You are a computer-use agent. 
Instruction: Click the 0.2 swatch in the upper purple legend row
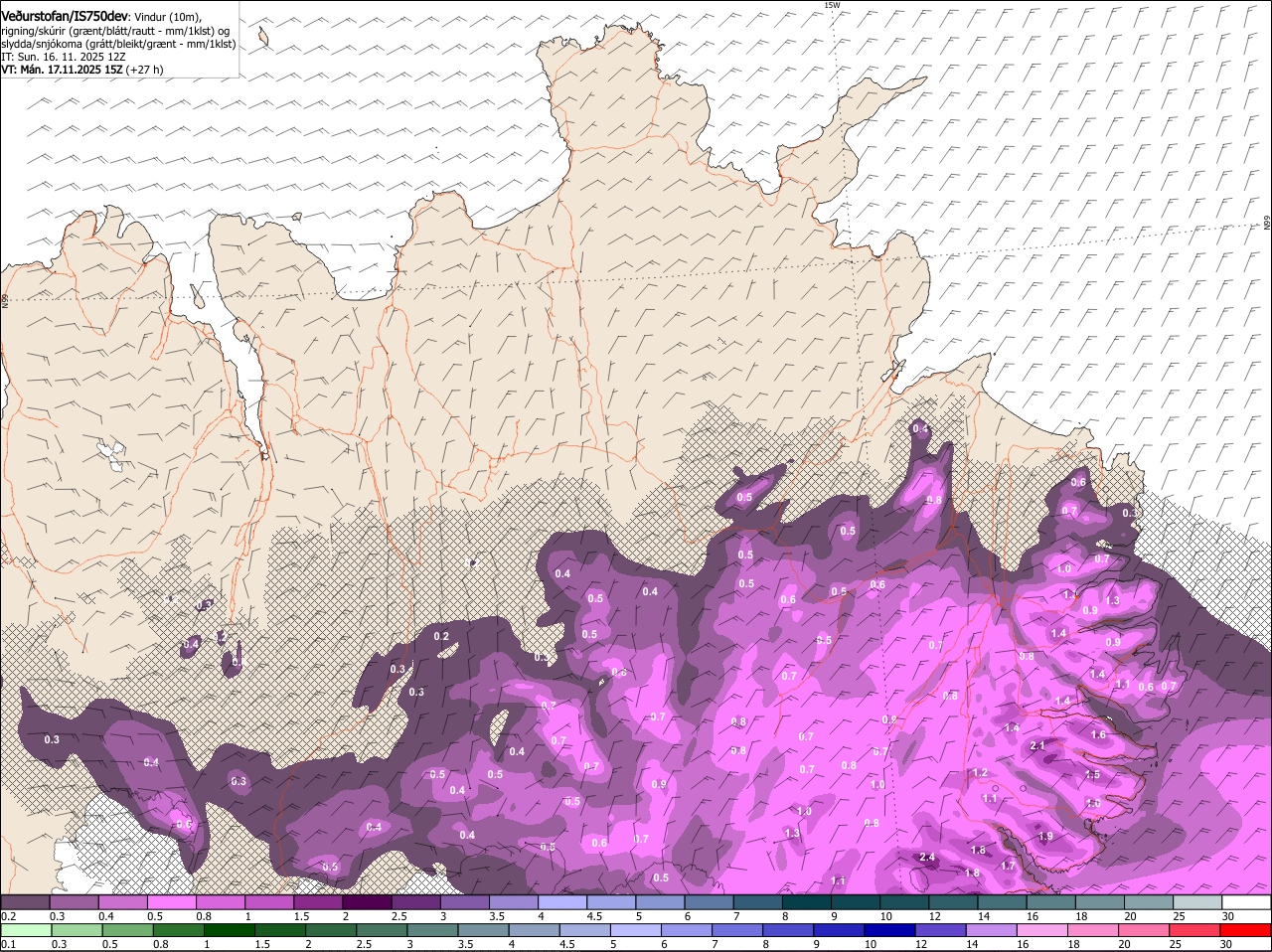click(x=25, y=902)
